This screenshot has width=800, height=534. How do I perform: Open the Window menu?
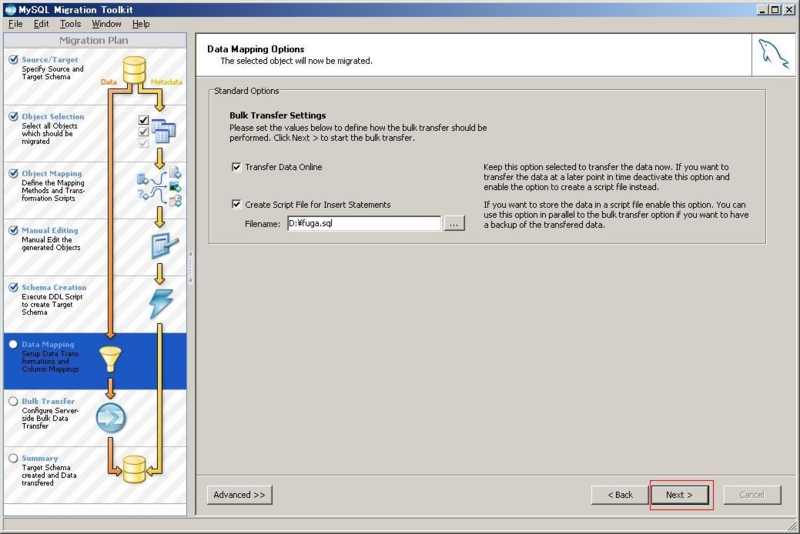(x=106, y=24)
